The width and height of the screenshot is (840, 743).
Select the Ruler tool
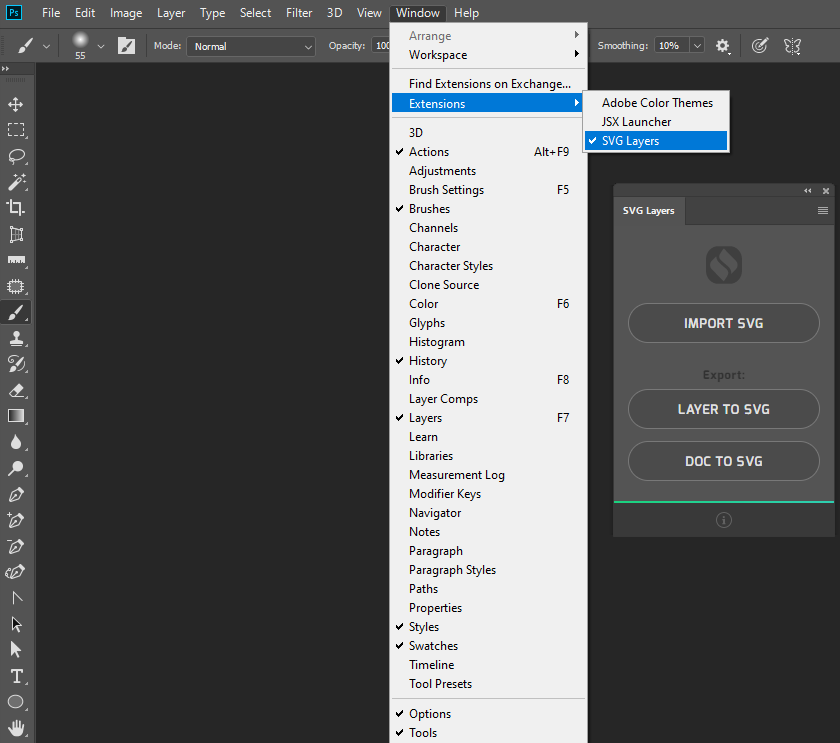click(16, 260)
